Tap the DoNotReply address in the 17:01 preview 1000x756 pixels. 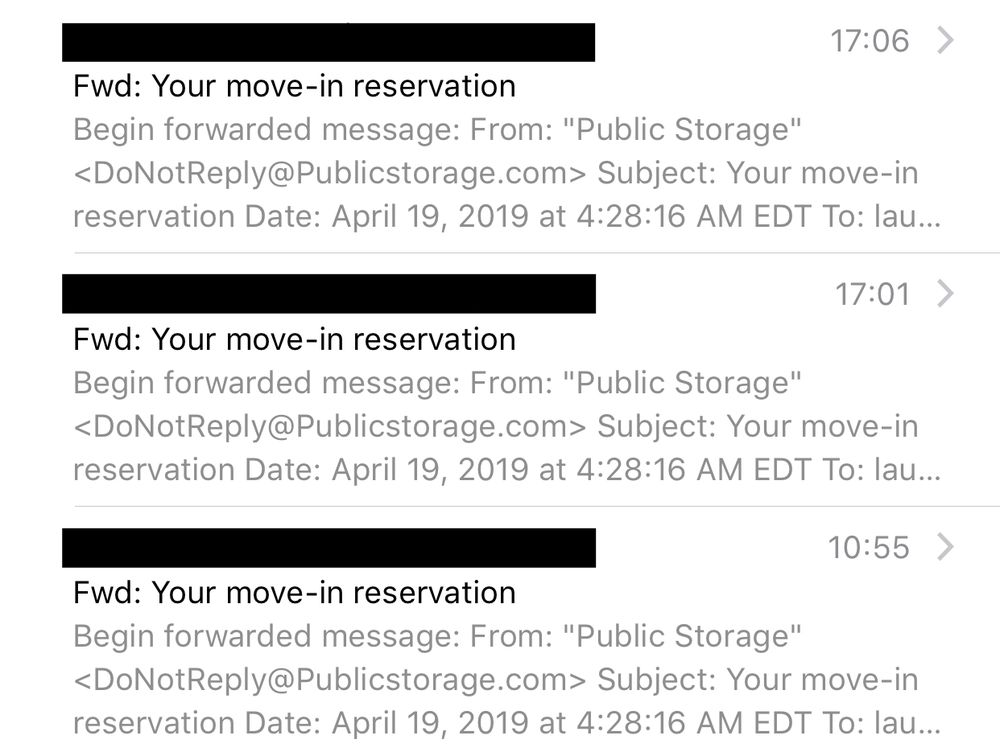pyautogui.click(x=330, y=426)
